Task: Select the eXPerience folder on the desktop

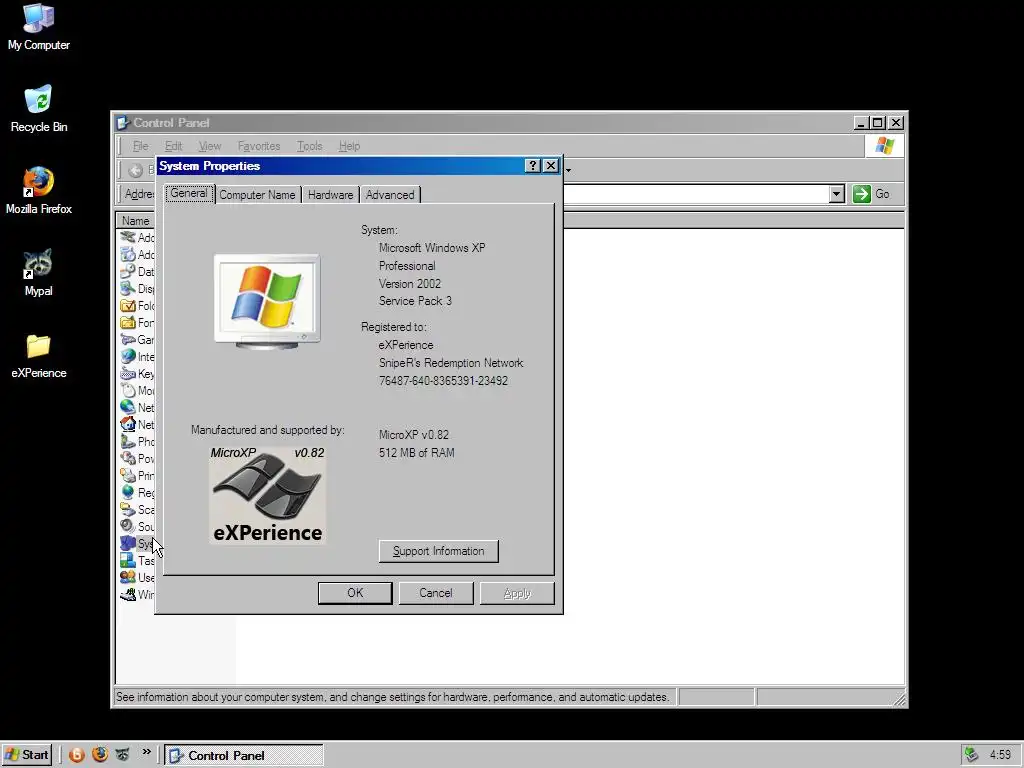Action: tap(39, 356)
